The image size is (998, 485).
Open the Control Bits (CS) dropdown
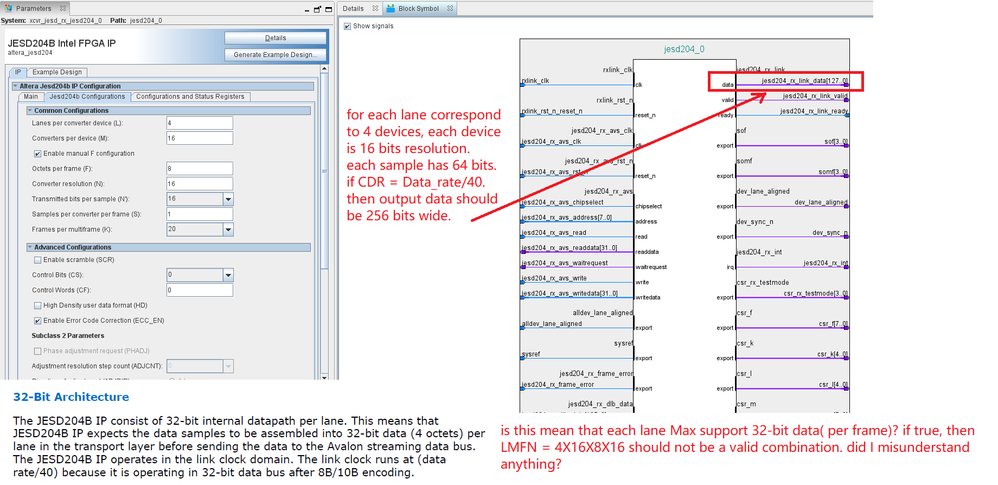click(227, 275)
